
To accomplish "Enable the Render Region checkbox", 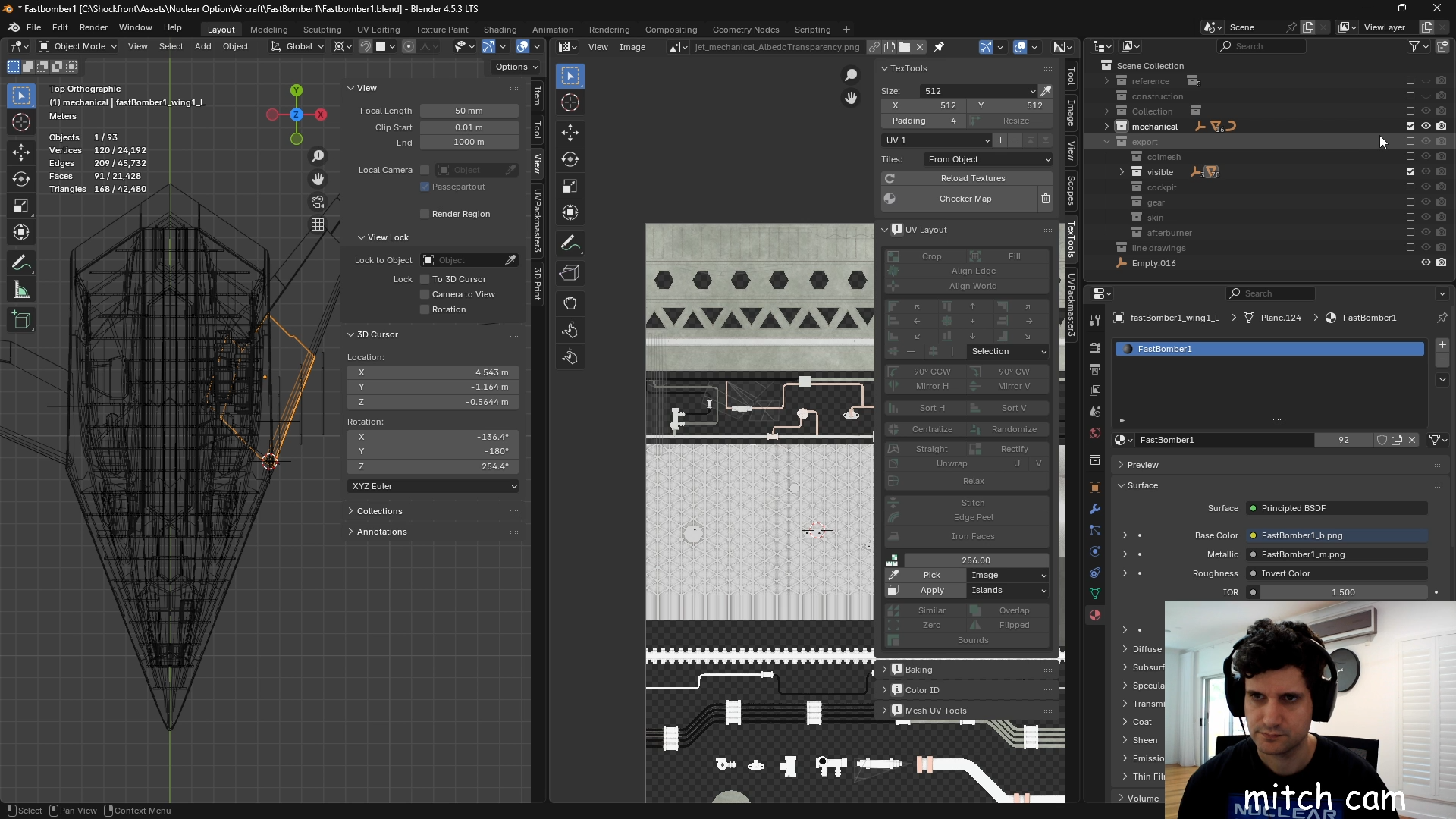I will click(x=425, y=214).
